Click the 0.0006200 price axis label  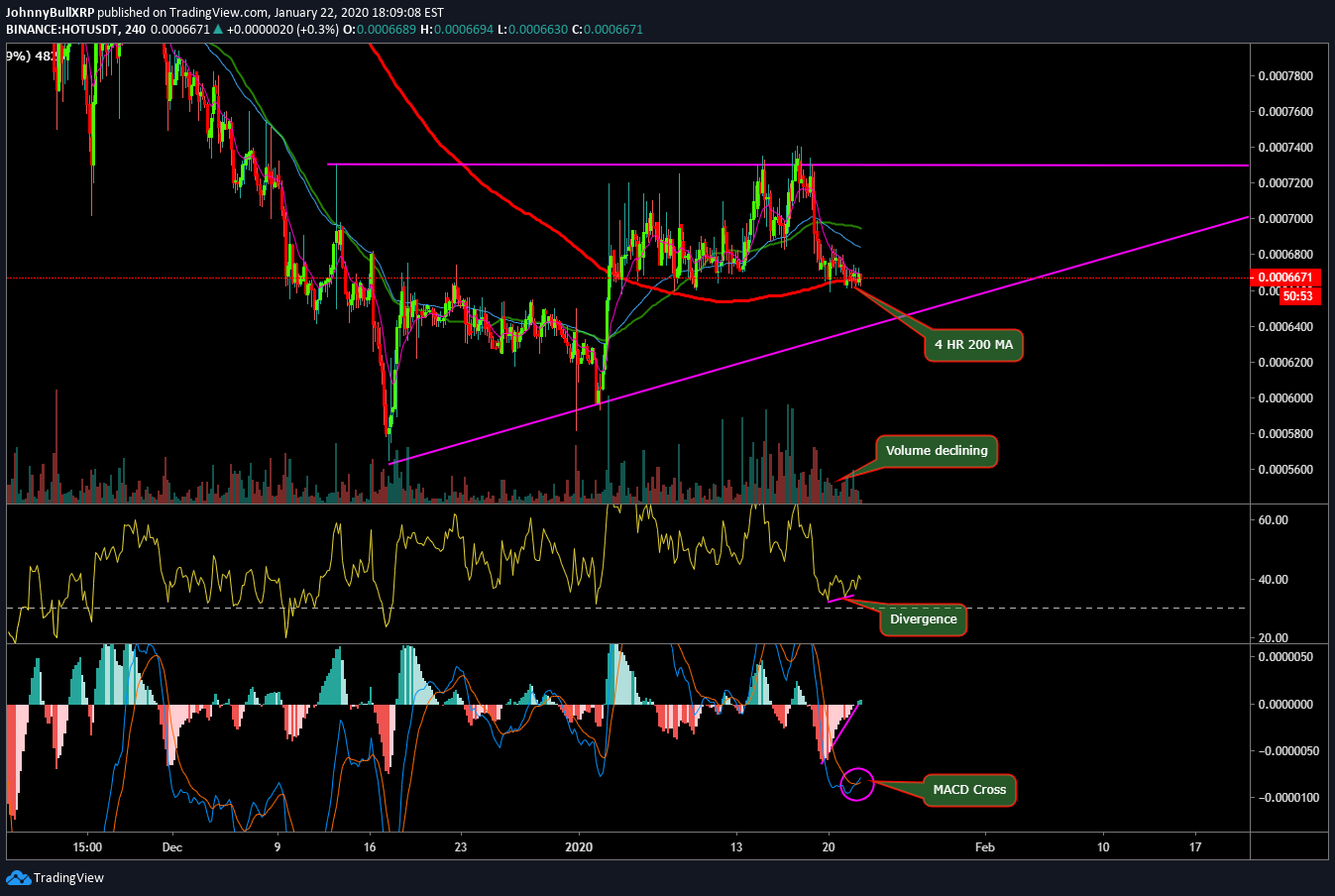pyautogui.click(x=1285, y=363)
